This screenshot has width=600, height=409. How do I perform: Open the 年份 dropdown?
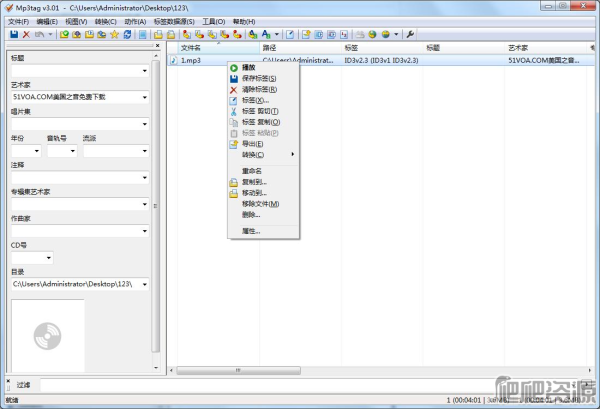pyautogui.click(x=37, y=151)
